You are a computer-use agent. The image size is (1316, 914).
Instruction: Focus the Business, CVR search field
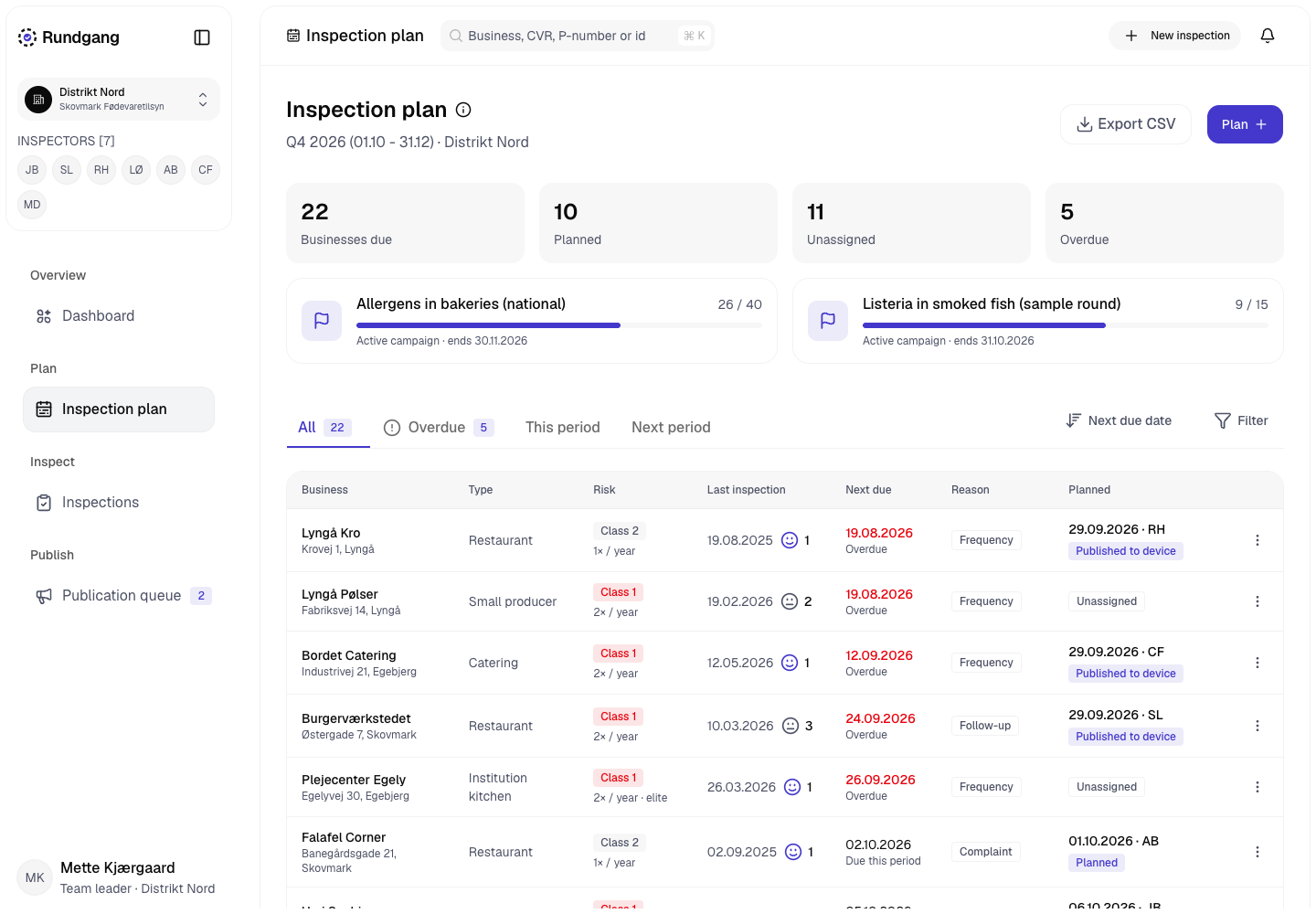coord(578,36)
